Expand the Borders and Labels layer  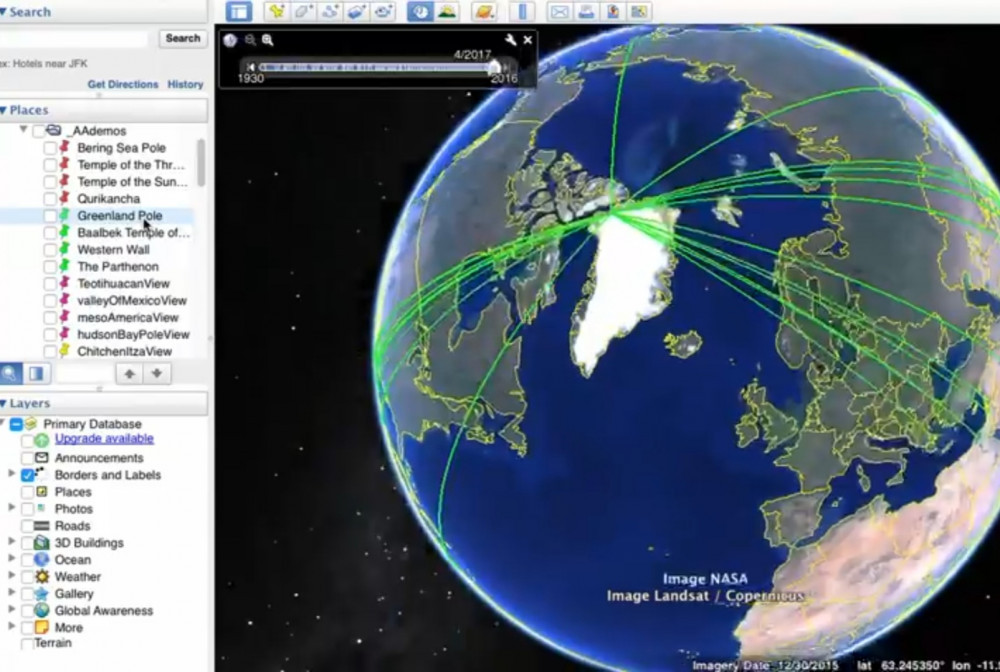coord(11,474)
